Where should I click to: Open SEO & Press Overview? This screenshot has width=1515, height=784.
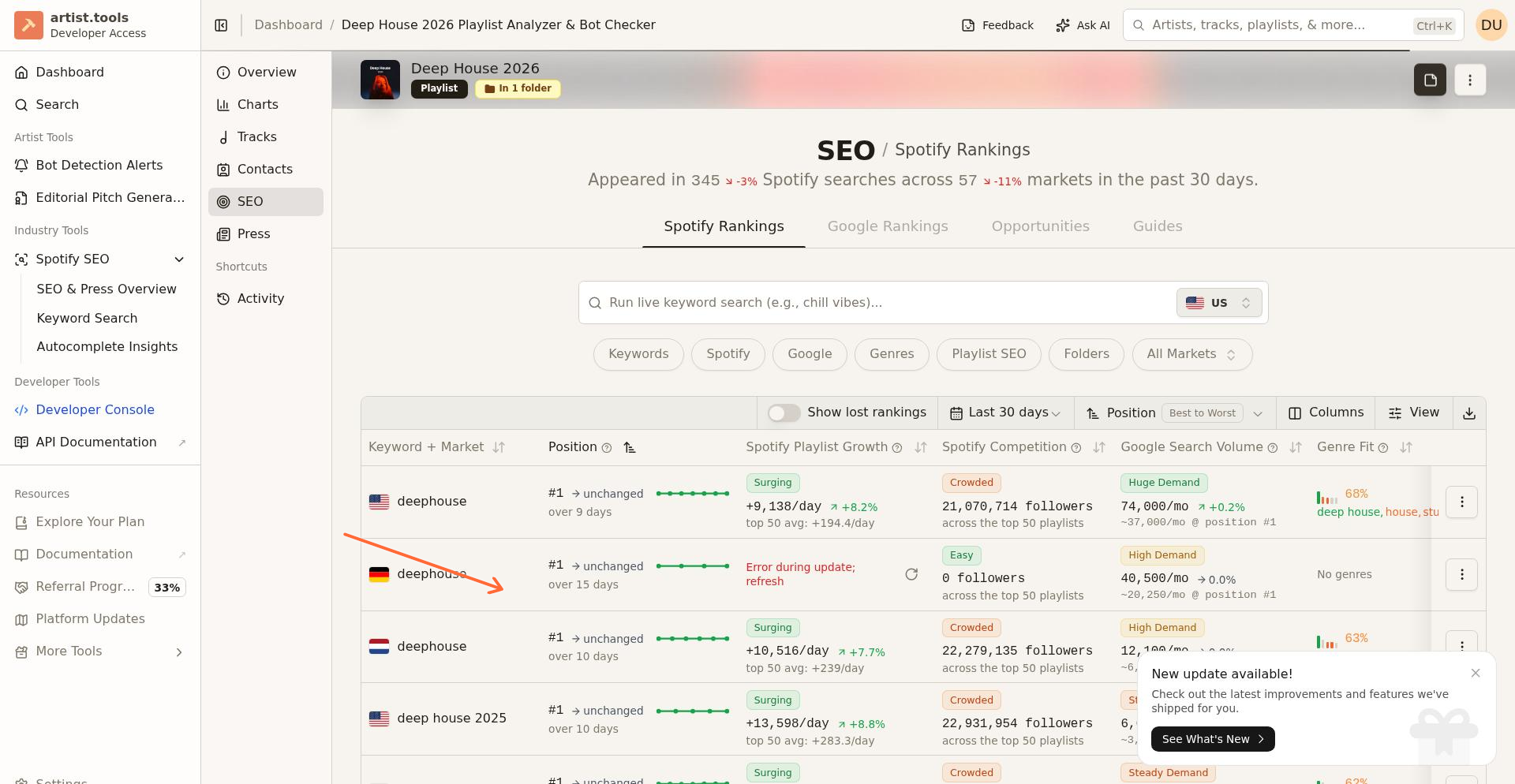(107, 289)
